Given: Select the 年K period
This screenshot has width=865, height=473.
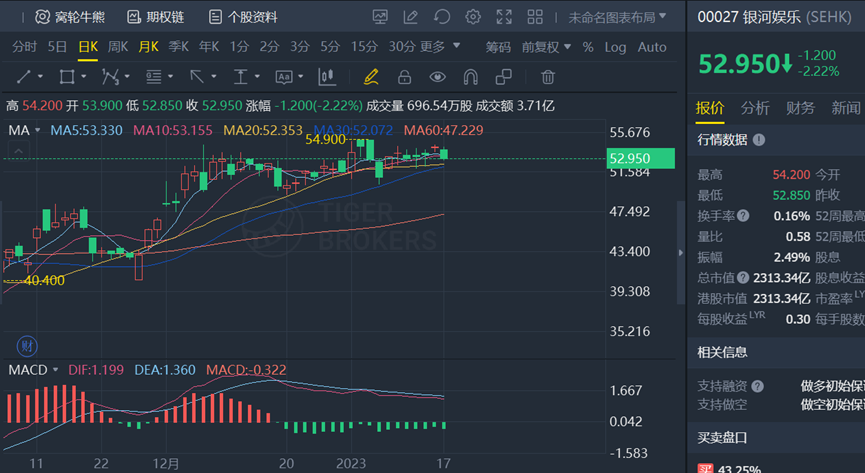Looking at the screenshot, I should (209, 47).
